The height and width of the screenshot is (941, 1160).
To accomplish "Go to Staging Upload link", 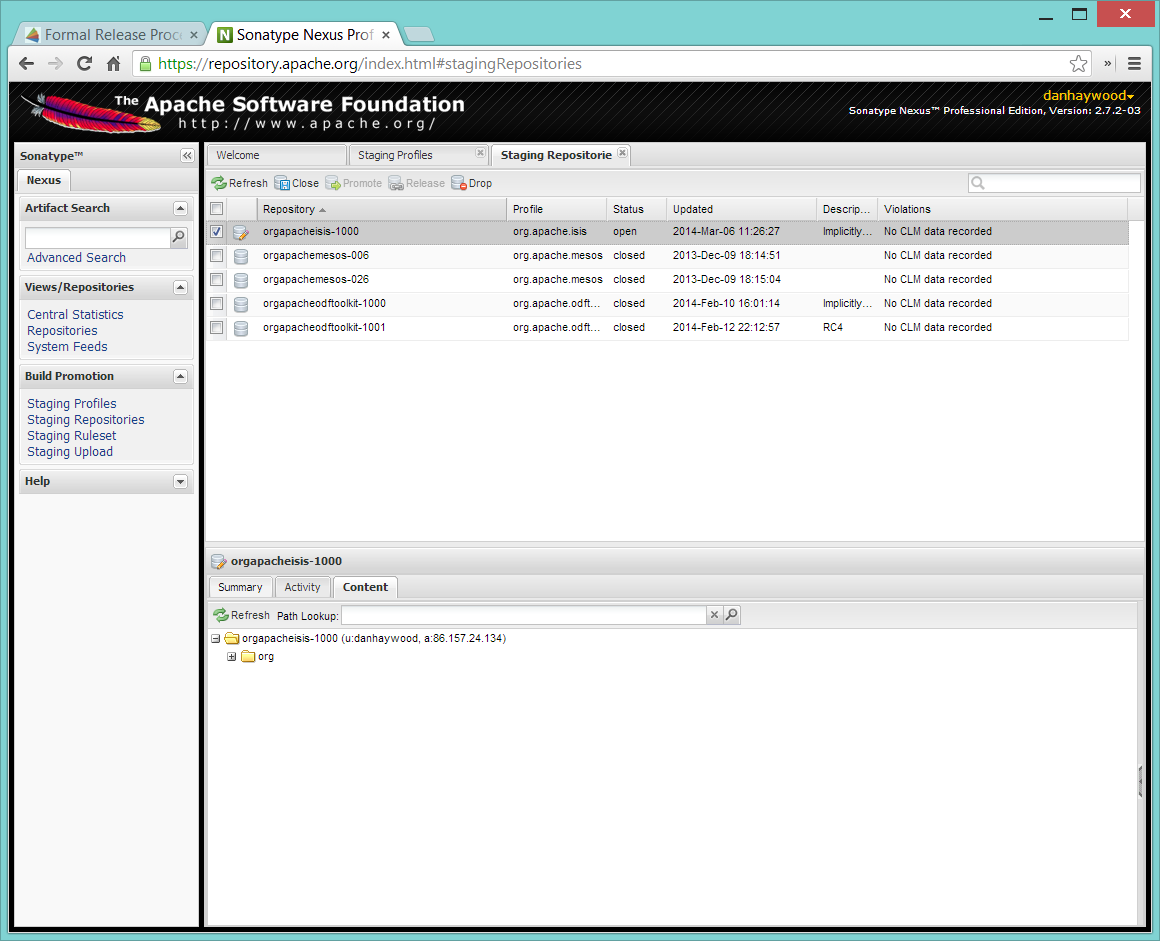I will tap(70, 452).
